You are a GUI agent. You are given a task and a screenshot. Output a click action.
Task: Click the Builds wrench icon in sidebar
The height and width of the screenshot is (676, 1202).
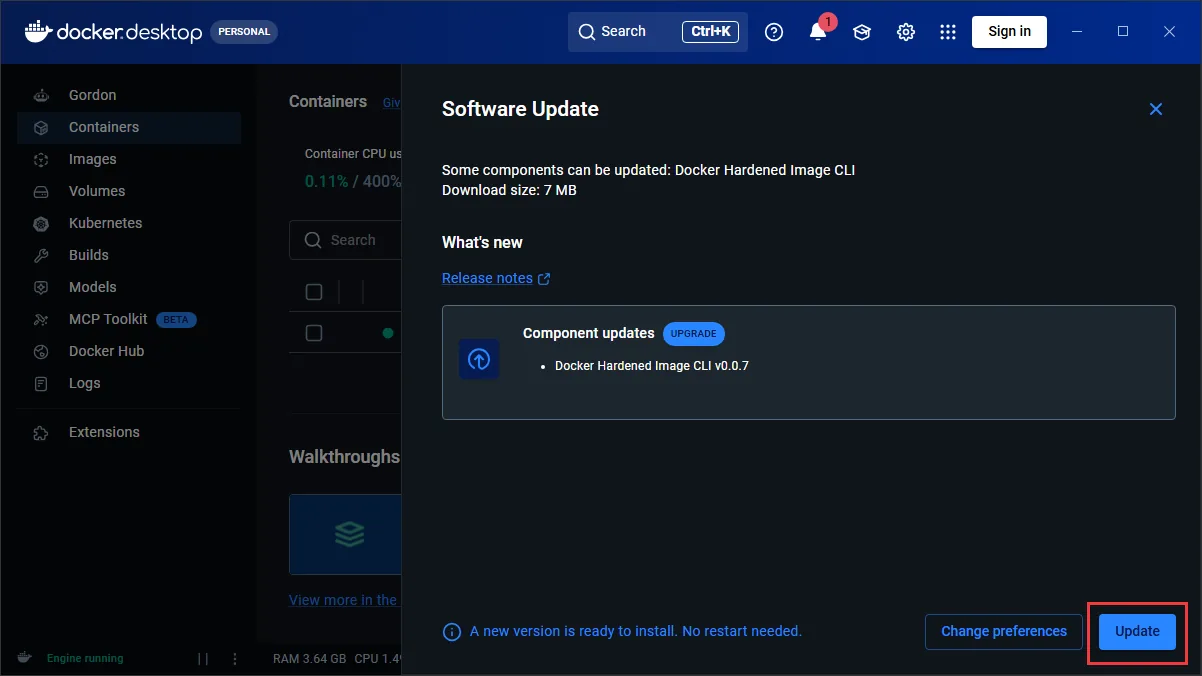point(41,255)
